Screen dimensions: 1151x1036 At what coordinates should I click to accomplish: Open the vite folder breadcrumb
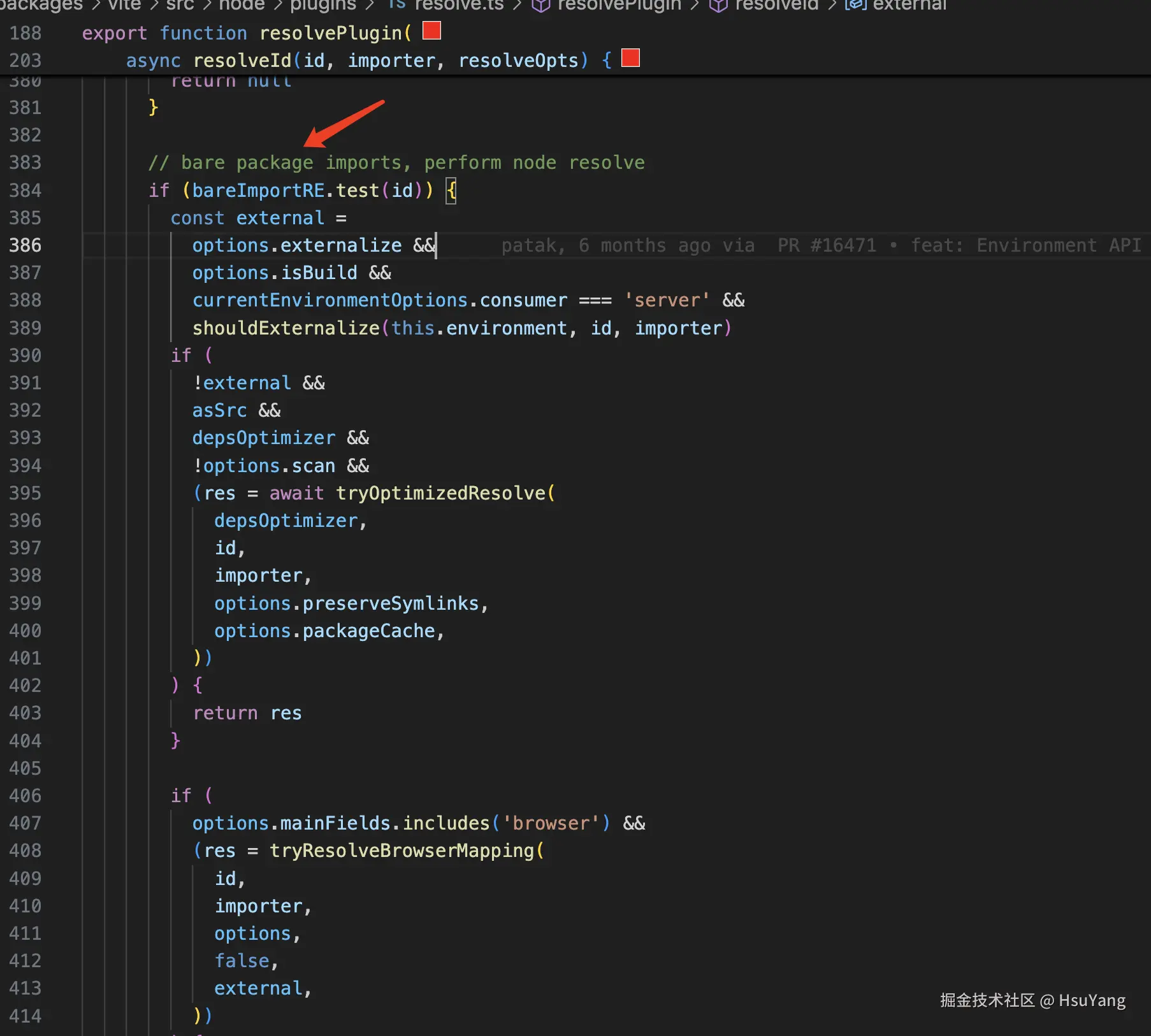pyautogui.click(x=125, y=5)
